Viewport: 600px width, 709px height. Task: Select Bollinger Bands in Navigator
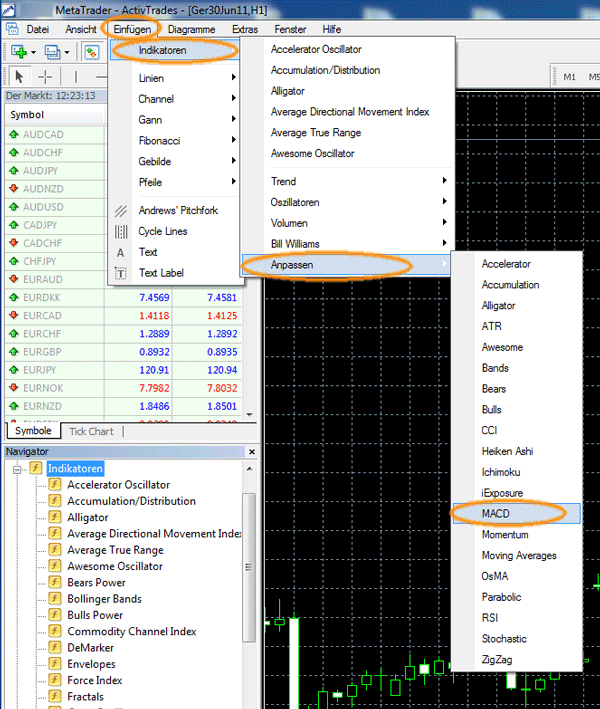[x=104, y=599]
